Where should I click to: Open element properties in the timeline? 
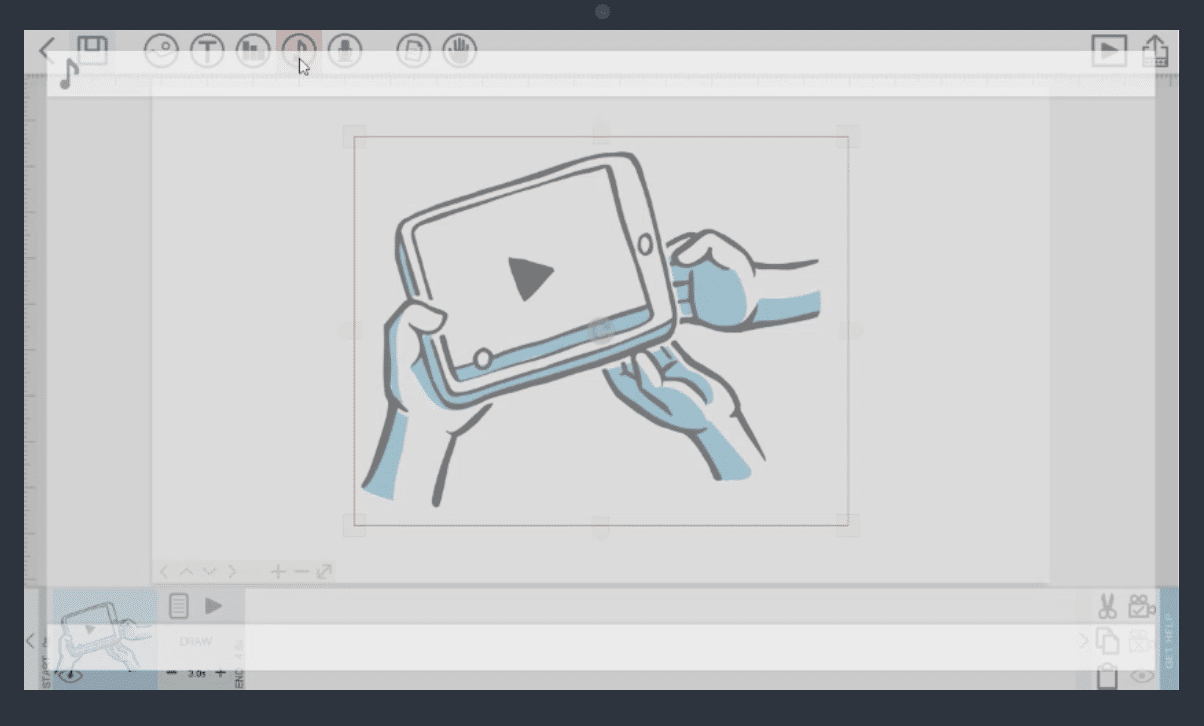coord(179,605)
